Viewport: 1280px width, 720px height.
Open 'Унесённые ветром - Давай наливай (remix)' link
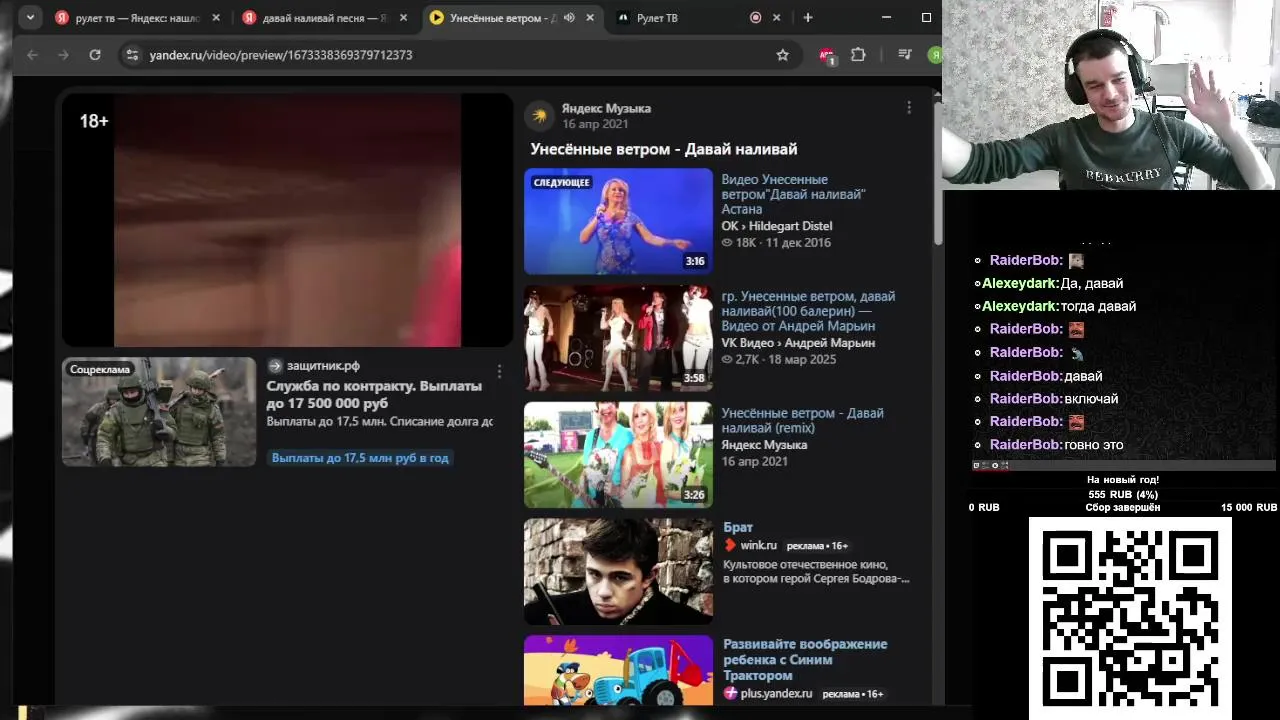point(803,420)
